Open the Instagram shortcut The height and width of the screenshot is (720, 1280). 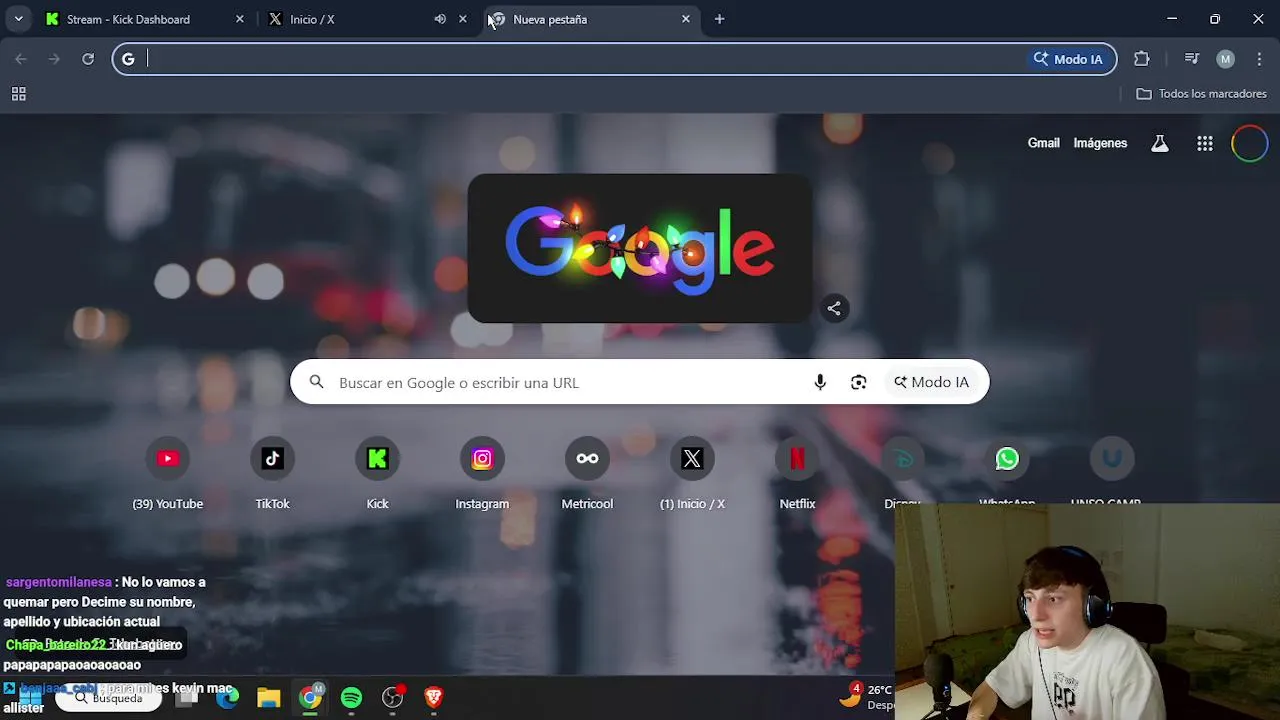[482, 476]
